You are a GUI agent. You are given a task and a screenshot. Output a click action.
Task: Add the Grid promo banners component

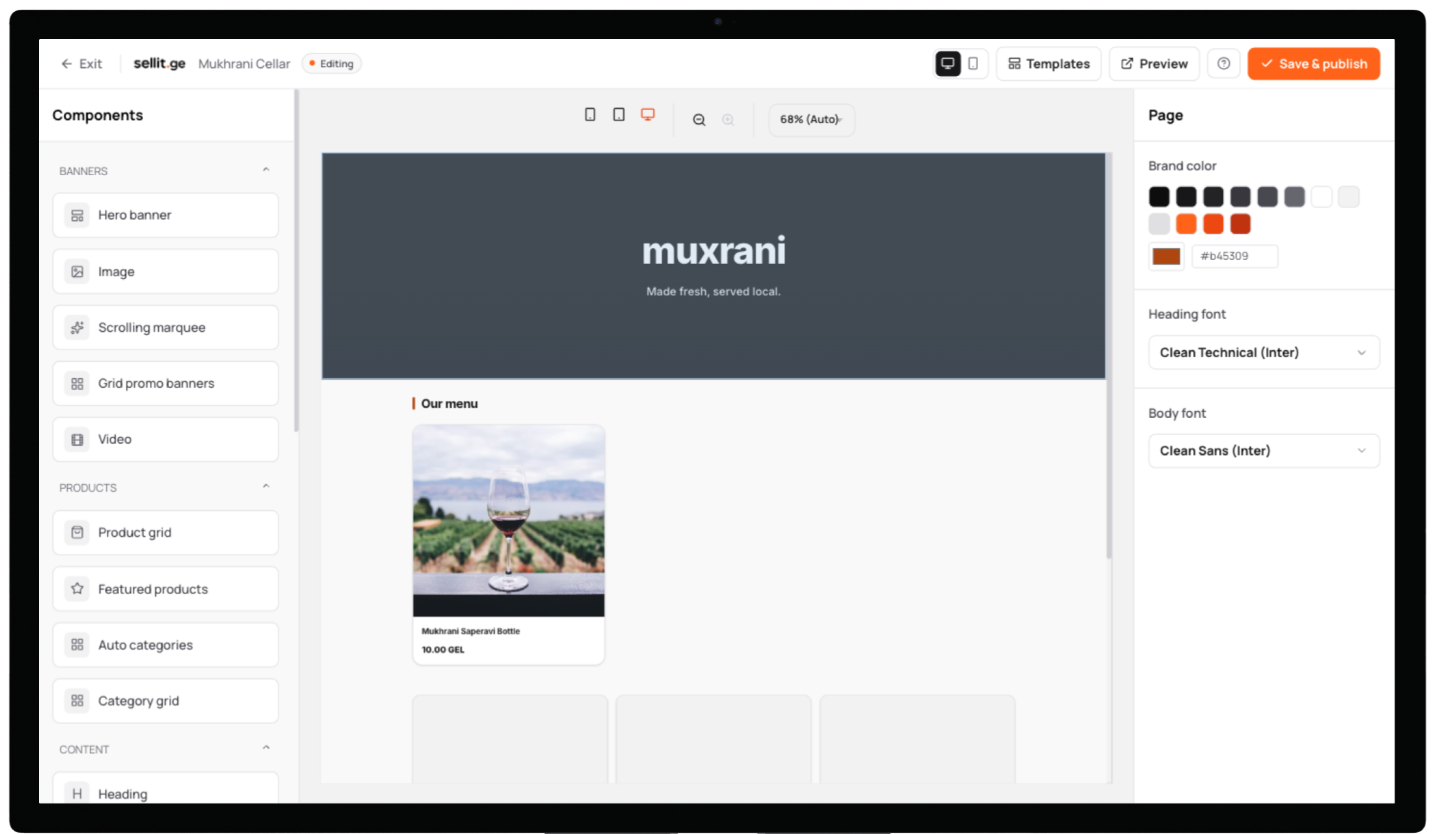166,384
